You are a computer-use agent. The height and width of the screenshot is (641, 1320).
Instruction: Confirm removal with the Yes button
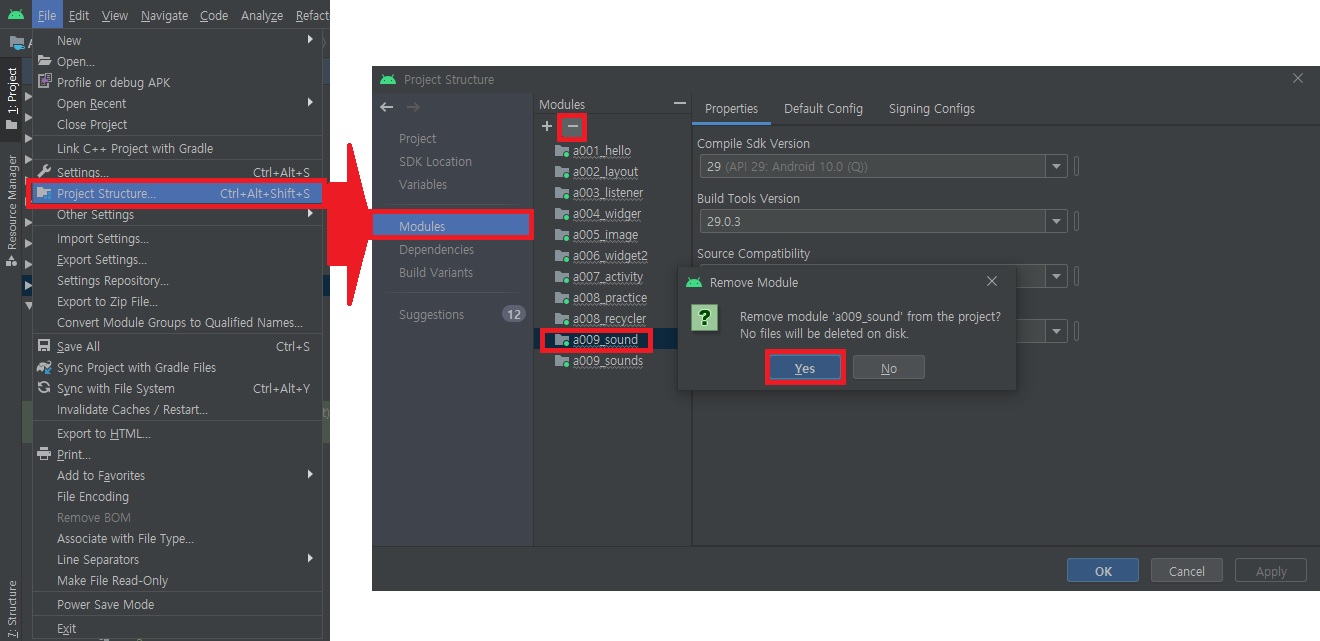(805, 368)
